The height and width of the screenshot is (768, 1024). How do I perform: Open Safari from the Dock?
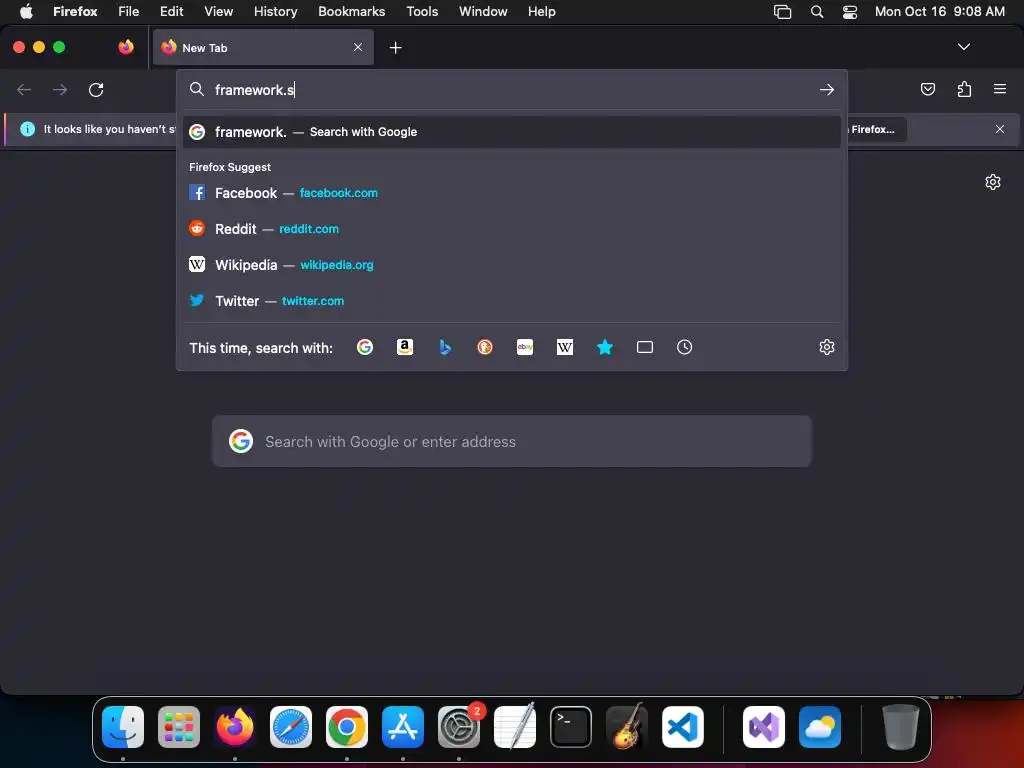pyautogui.click(x=291, y=727)
